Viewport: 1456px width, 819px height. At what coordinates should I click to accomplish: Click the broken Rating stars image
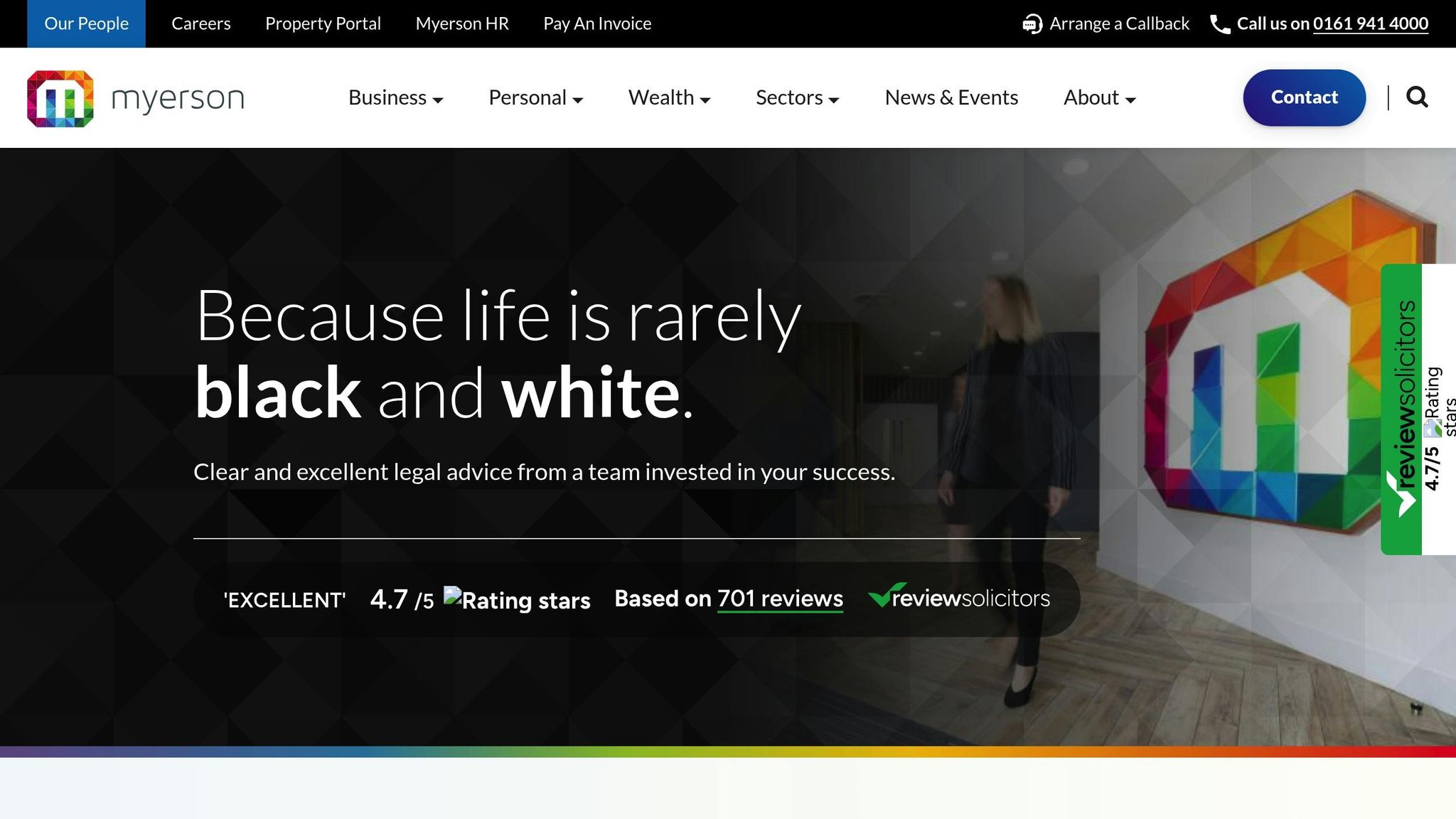click(517, 599)
